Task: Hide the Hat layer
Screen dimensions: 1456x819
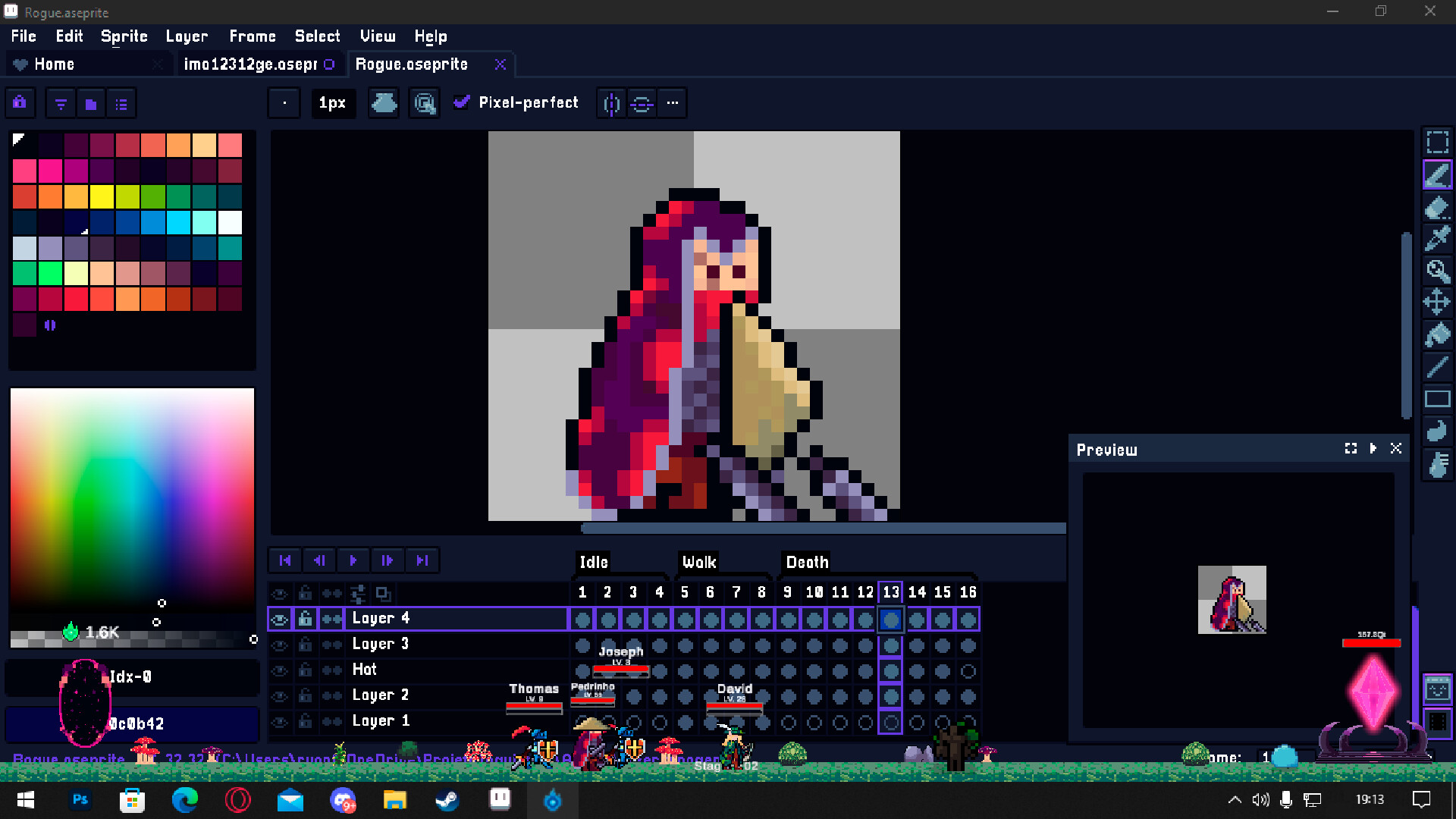Action: [x=279, y=670]
